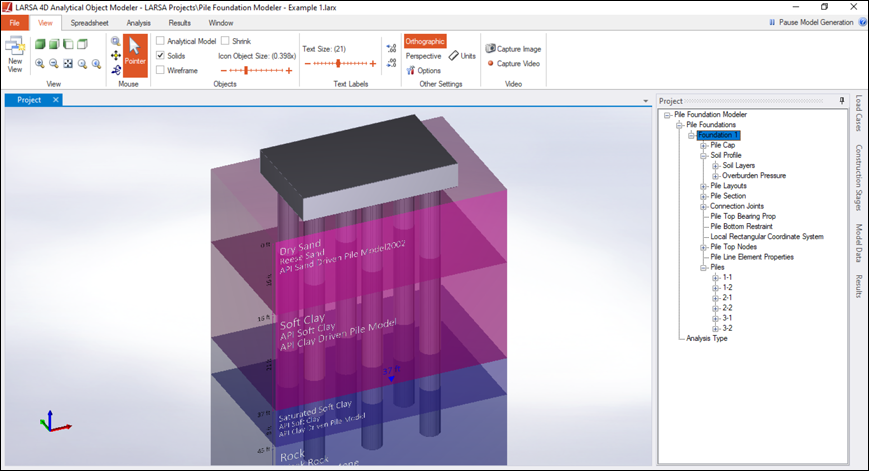
Task: Start Capture Video recording
Action: [x=513, y=64]
